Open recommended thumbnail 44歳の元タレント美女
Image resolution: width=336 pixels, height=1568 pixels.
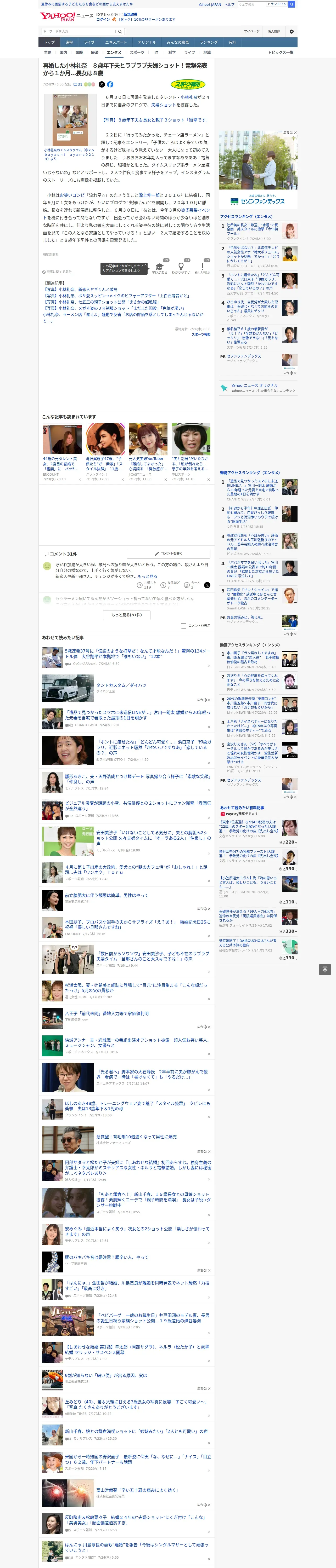click(x=62, y=440)
